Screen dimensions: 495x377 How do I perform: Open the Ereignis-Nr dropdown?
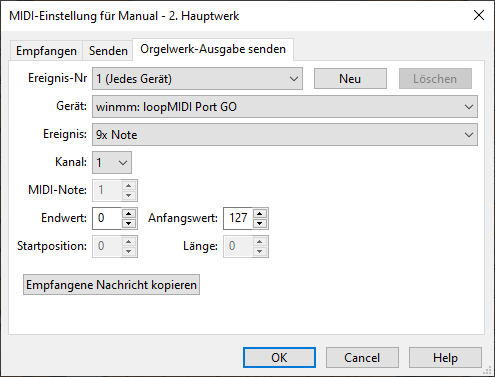click(x=197, y=79)
